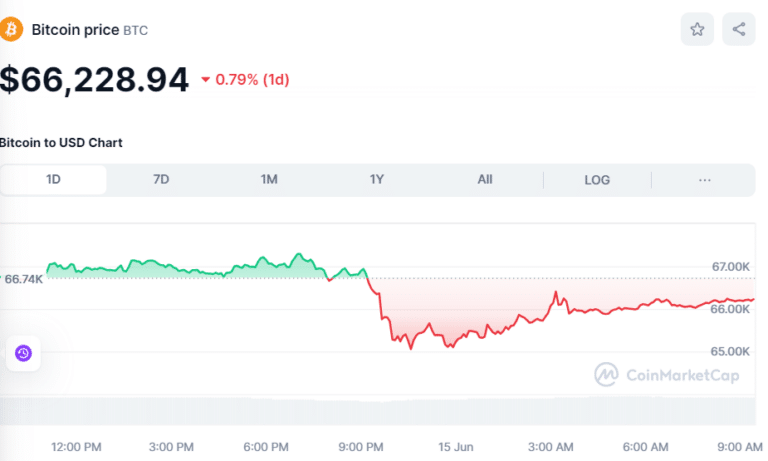Select the 1D chart range tab
Screen dimensions: 768x461
click(54, 180)
